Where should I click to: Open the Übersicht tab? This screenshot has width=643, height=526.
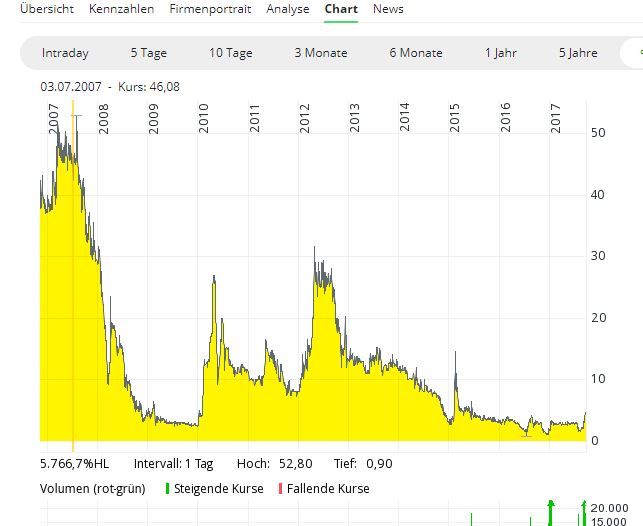(x=47, y=9)
